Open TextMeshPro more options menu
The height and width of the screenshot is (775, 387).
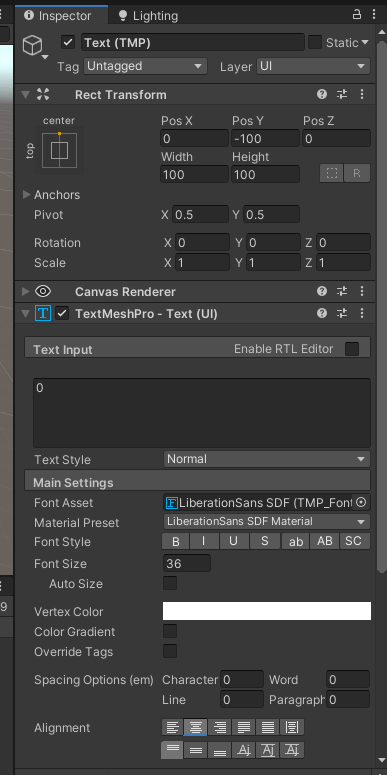(362, 313)
